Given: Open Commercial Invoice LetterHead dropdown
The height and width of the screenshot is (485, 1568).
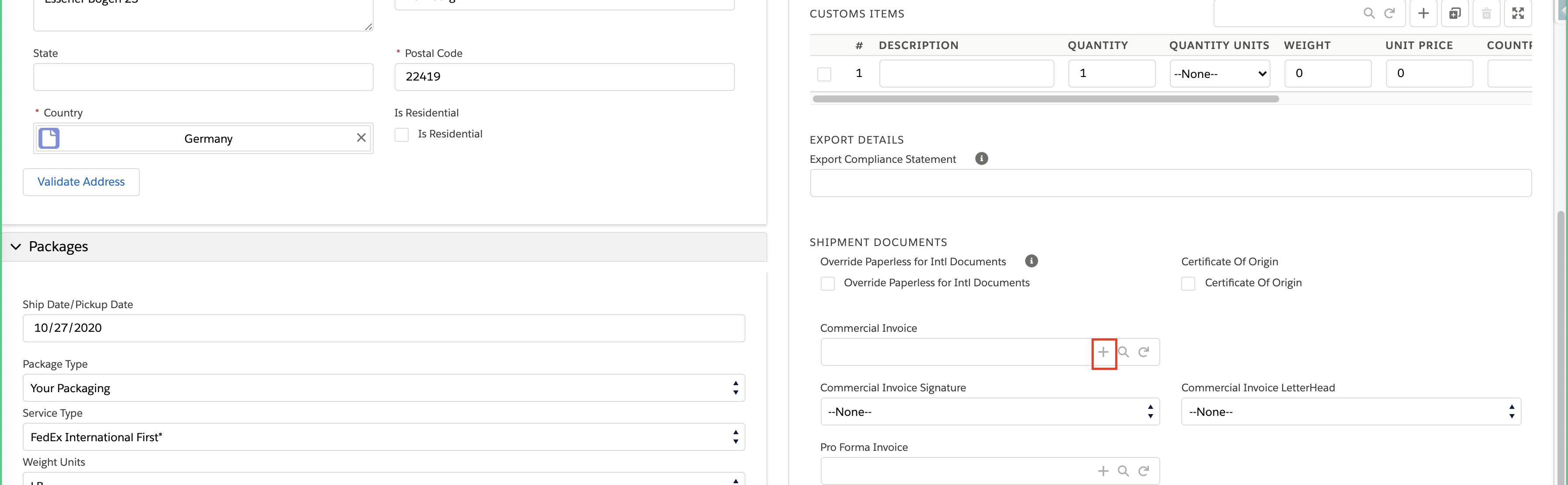Looking at the screenshot, I should (x=1351, y=412).
